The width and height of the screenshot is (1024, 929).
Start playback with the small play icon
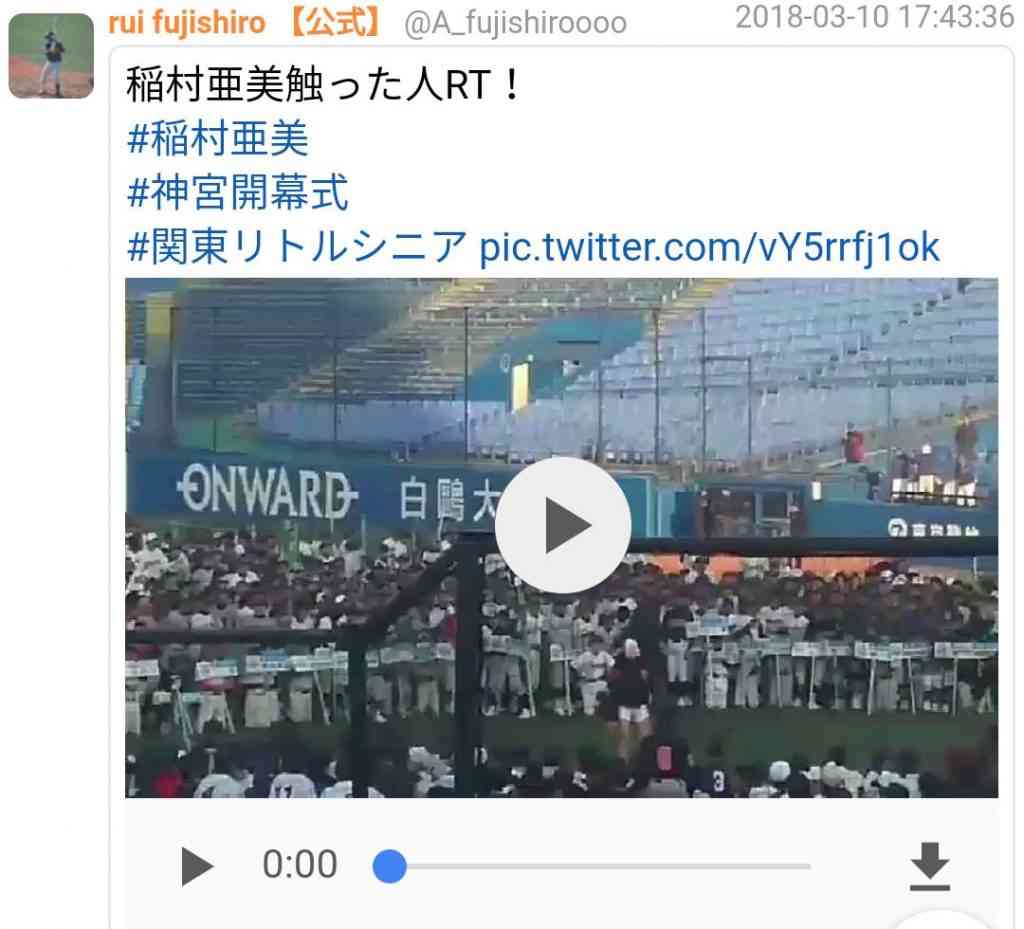point(197,866)
